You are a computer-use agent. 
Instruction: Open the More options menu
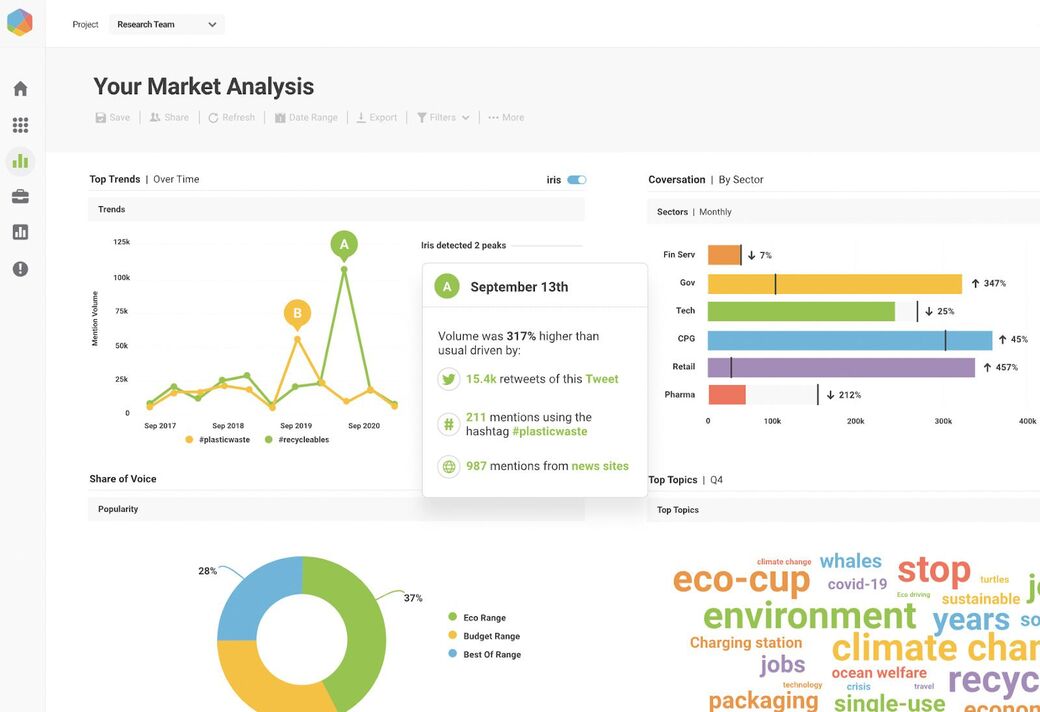pyautogui.click(x=506, y=117)
